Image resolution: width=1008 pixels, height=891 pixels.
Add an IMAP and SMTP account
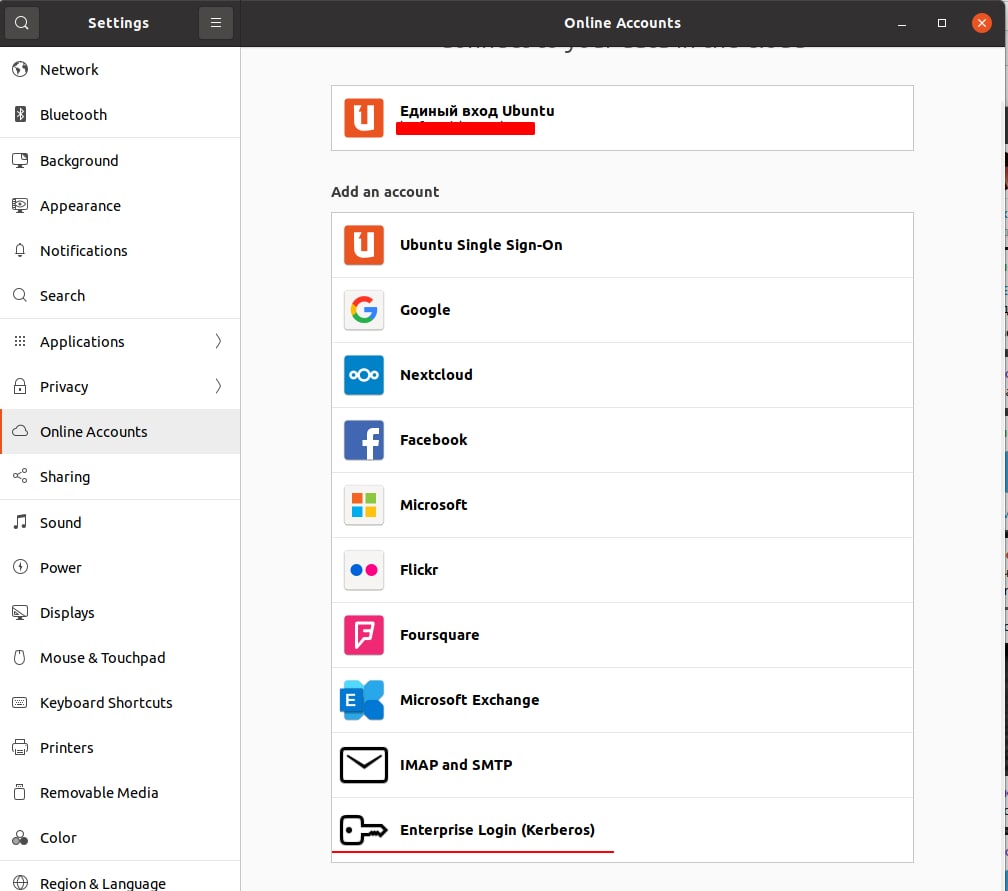coord(622,765)
